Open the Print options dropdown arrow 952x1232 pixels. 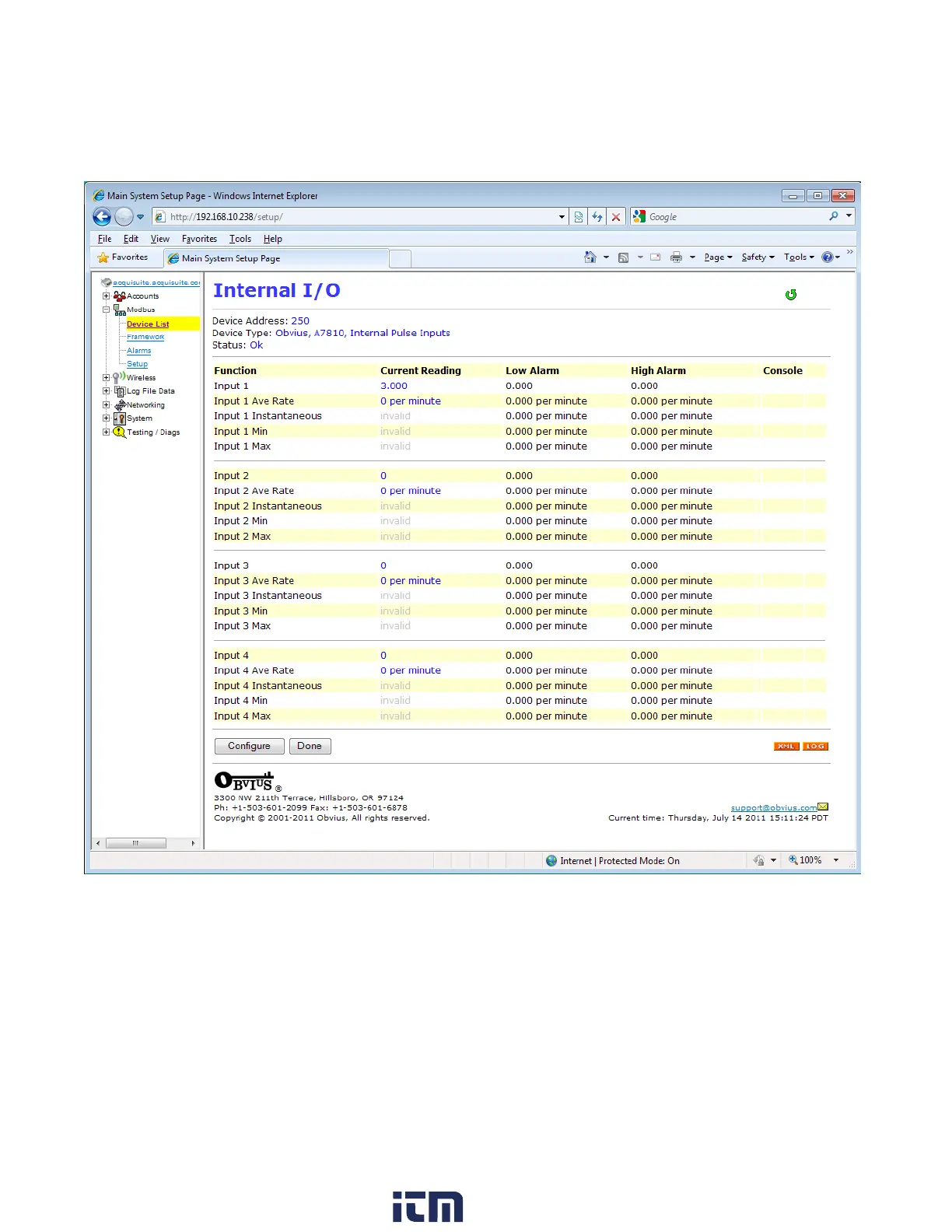pyautogui.click(x=692, y=257)
